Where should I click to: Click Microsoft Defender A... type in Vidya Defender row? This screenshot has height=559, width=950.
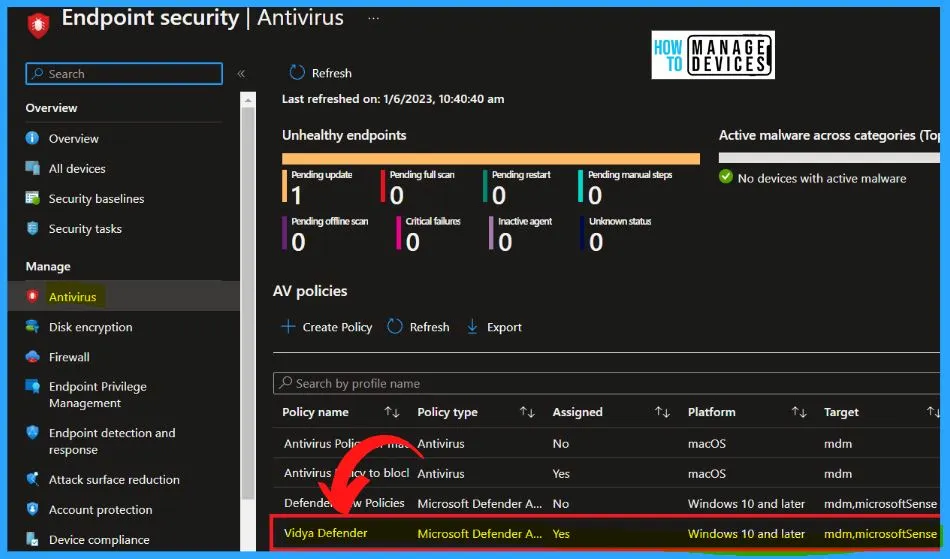[479, 534]
